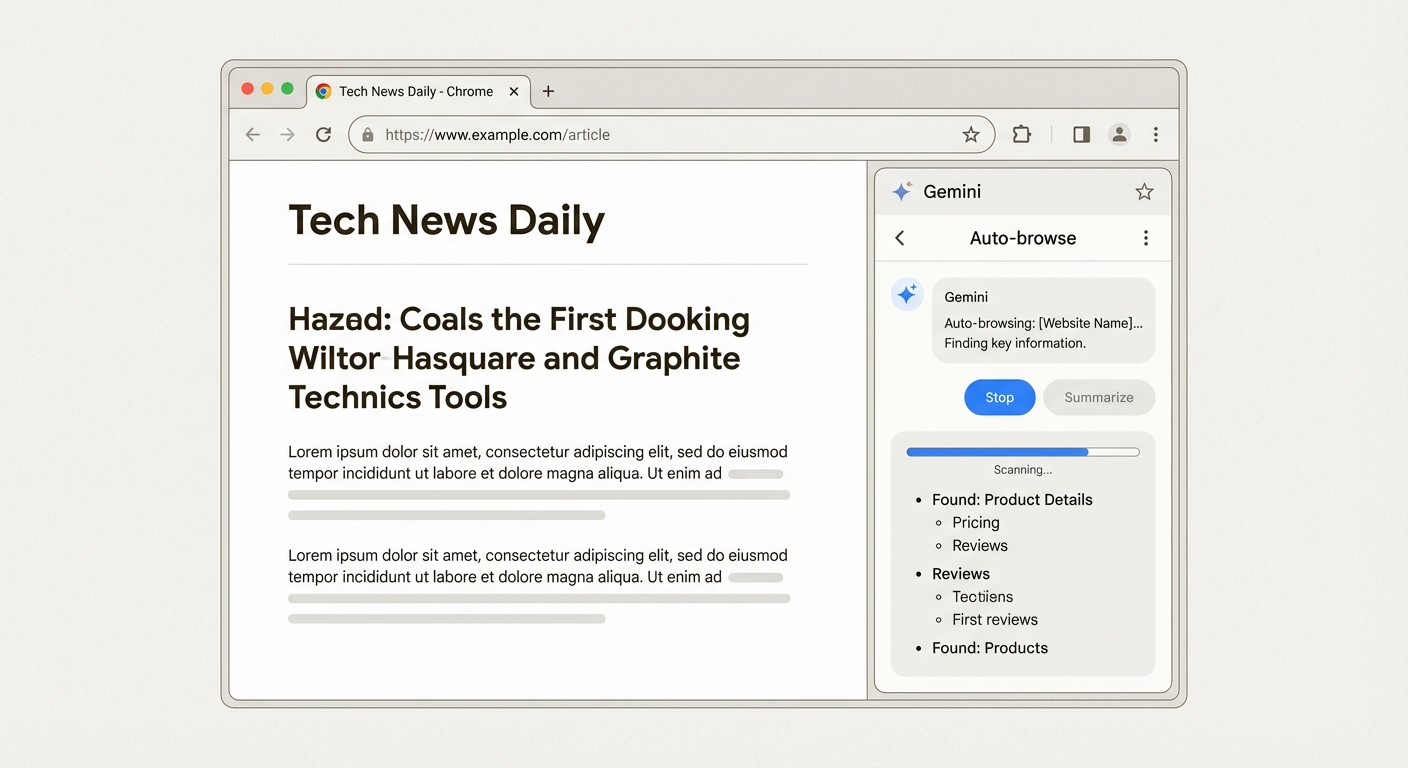Click the URL address bar
This screenshot has height=768, width=1408.
click(660, 135)
